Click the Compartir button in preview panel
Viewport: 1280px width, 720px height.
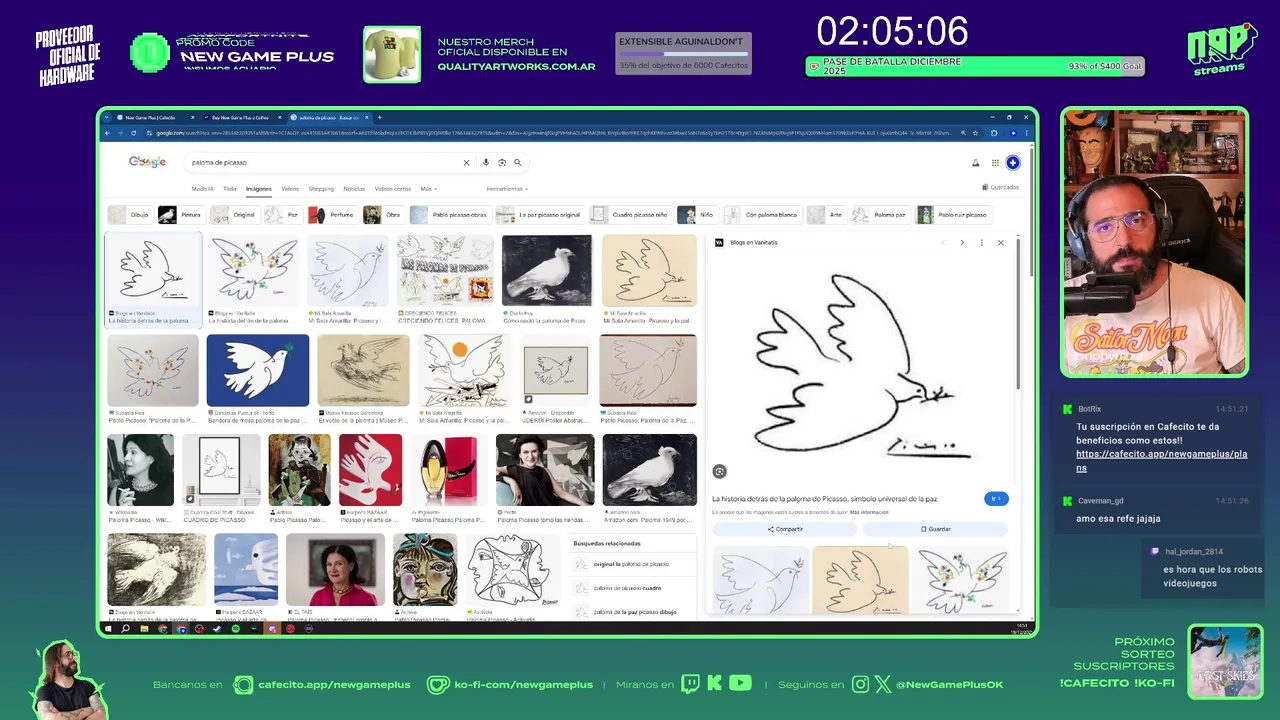click(785, 529)
